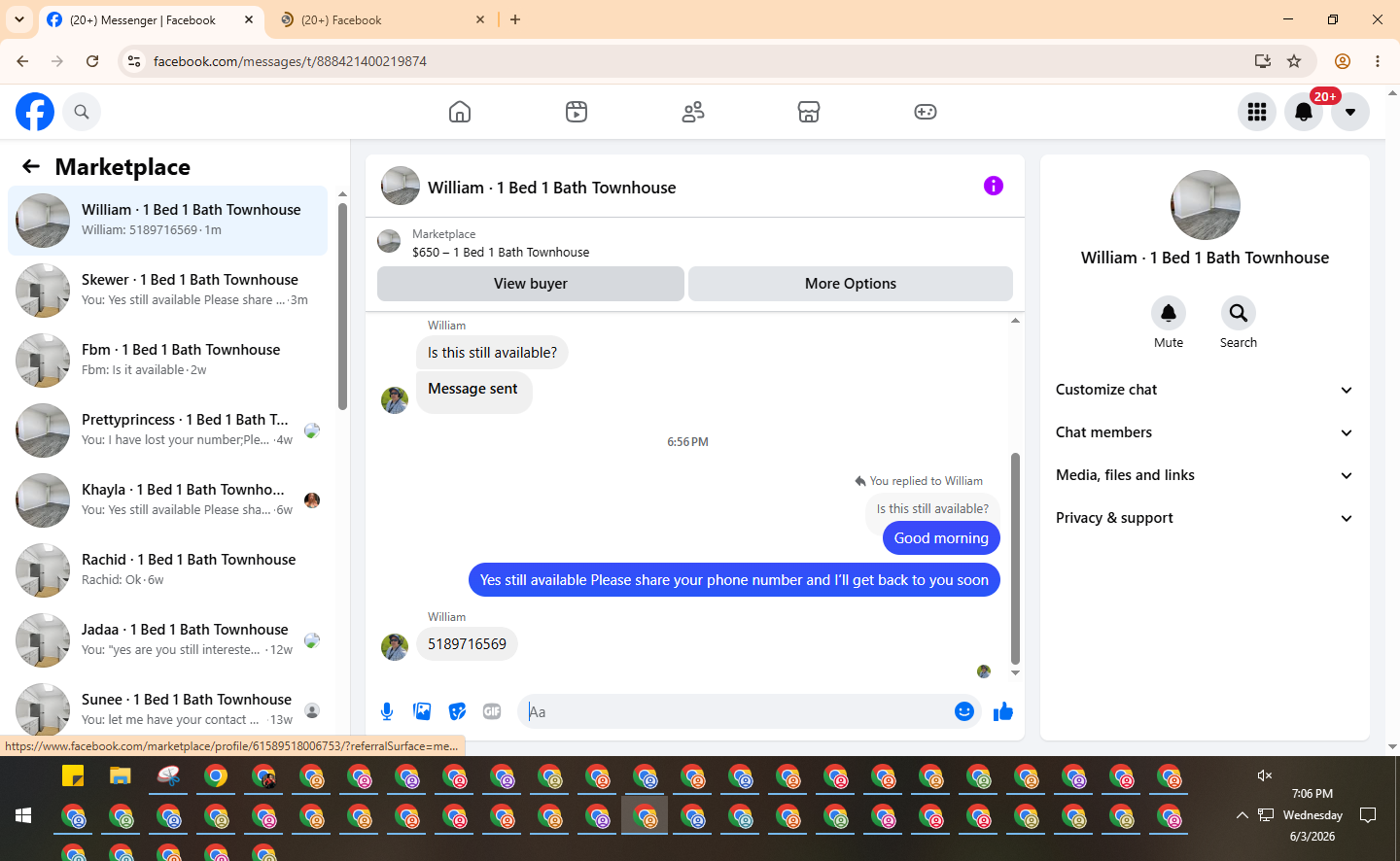Open the tab search dropdown
Viewport: 1400px width, 861px height.
point(19,19)
